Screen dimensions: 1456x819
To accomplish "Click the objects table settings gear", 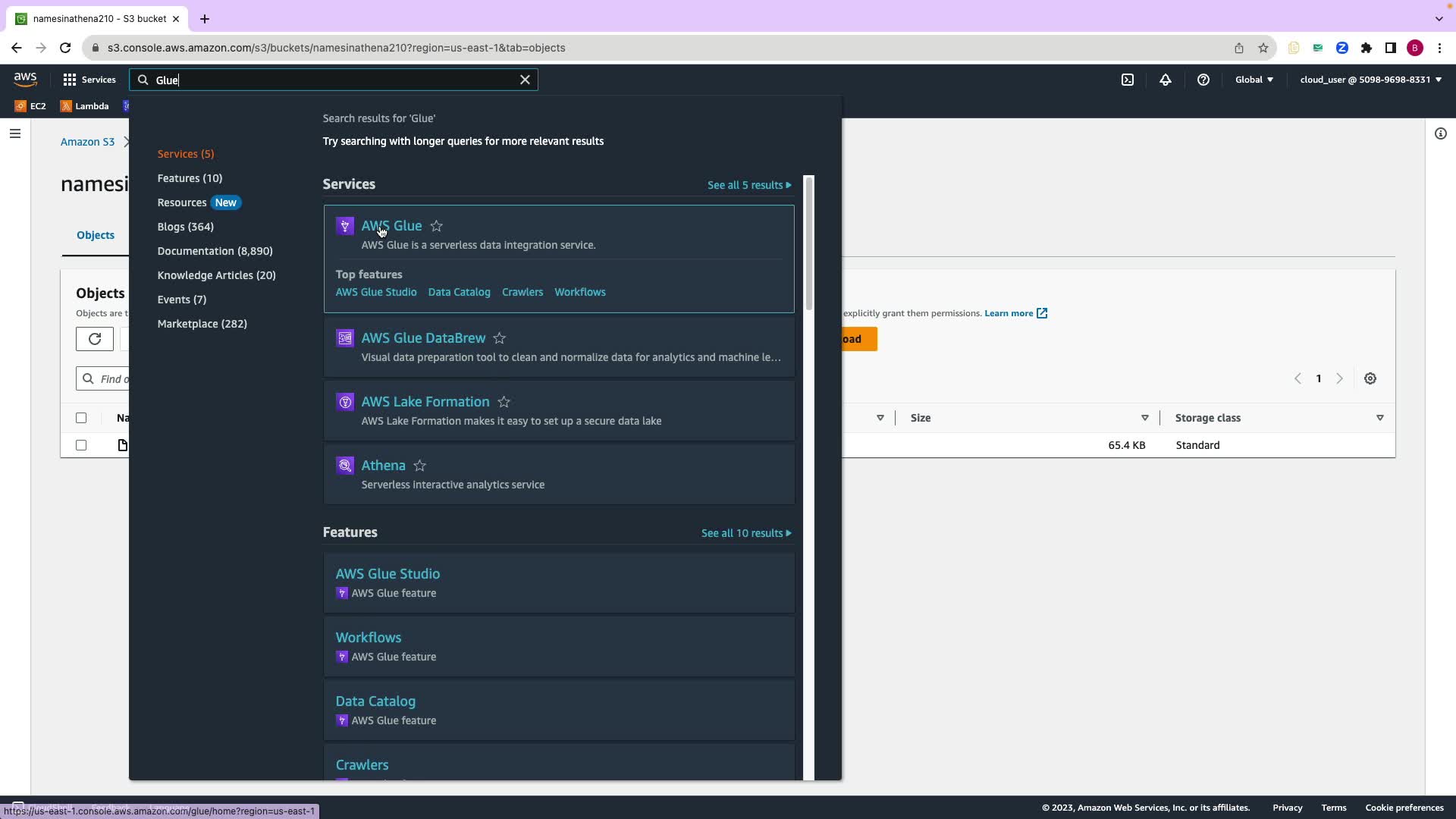I will point(1370,378).
